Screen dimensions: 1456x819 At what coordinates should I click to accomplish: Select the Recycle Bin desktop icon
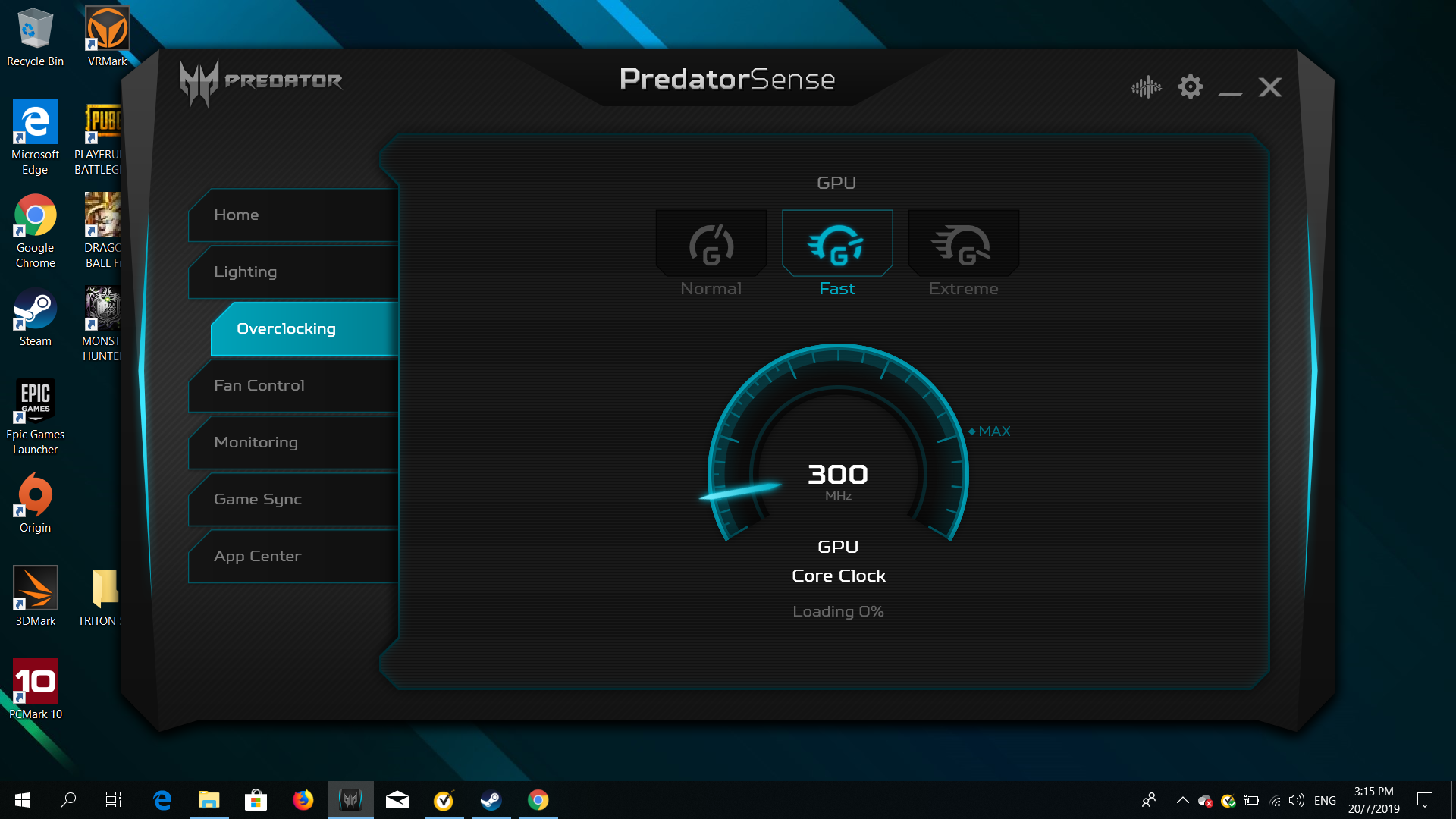click(x=35, y=37)
